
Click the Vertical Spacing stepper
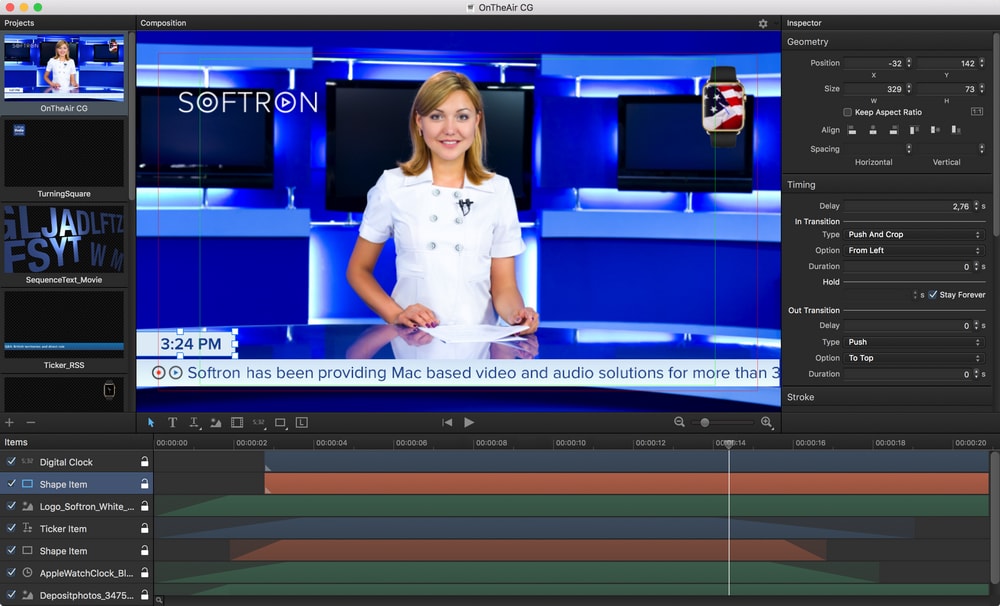[982, 149]
